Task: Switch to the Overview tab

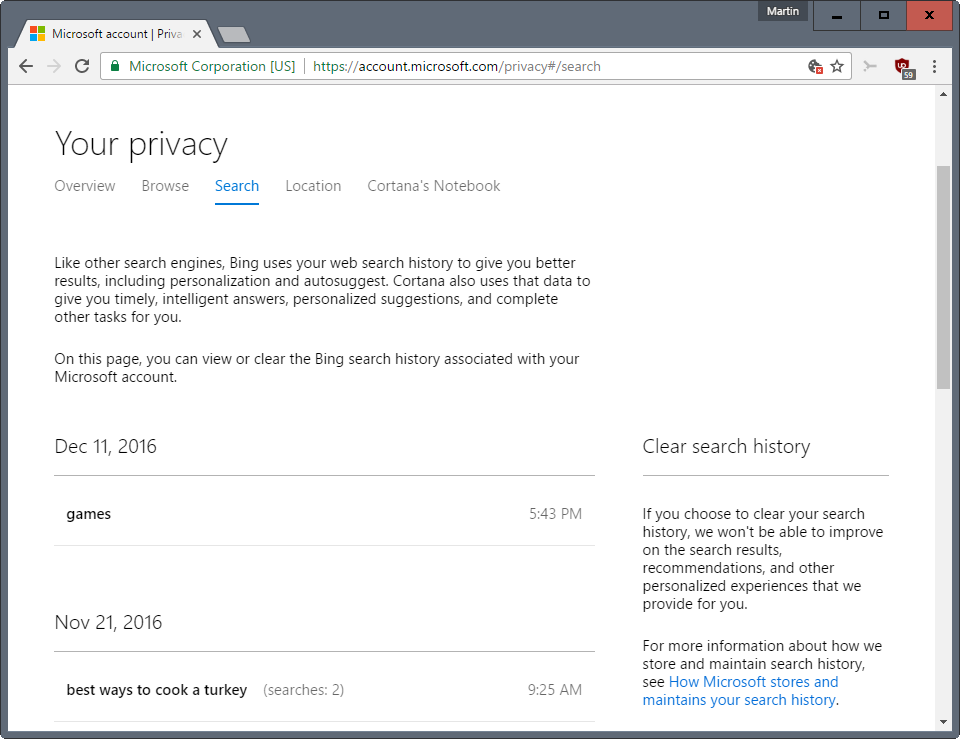Action: tap(84, 186)
